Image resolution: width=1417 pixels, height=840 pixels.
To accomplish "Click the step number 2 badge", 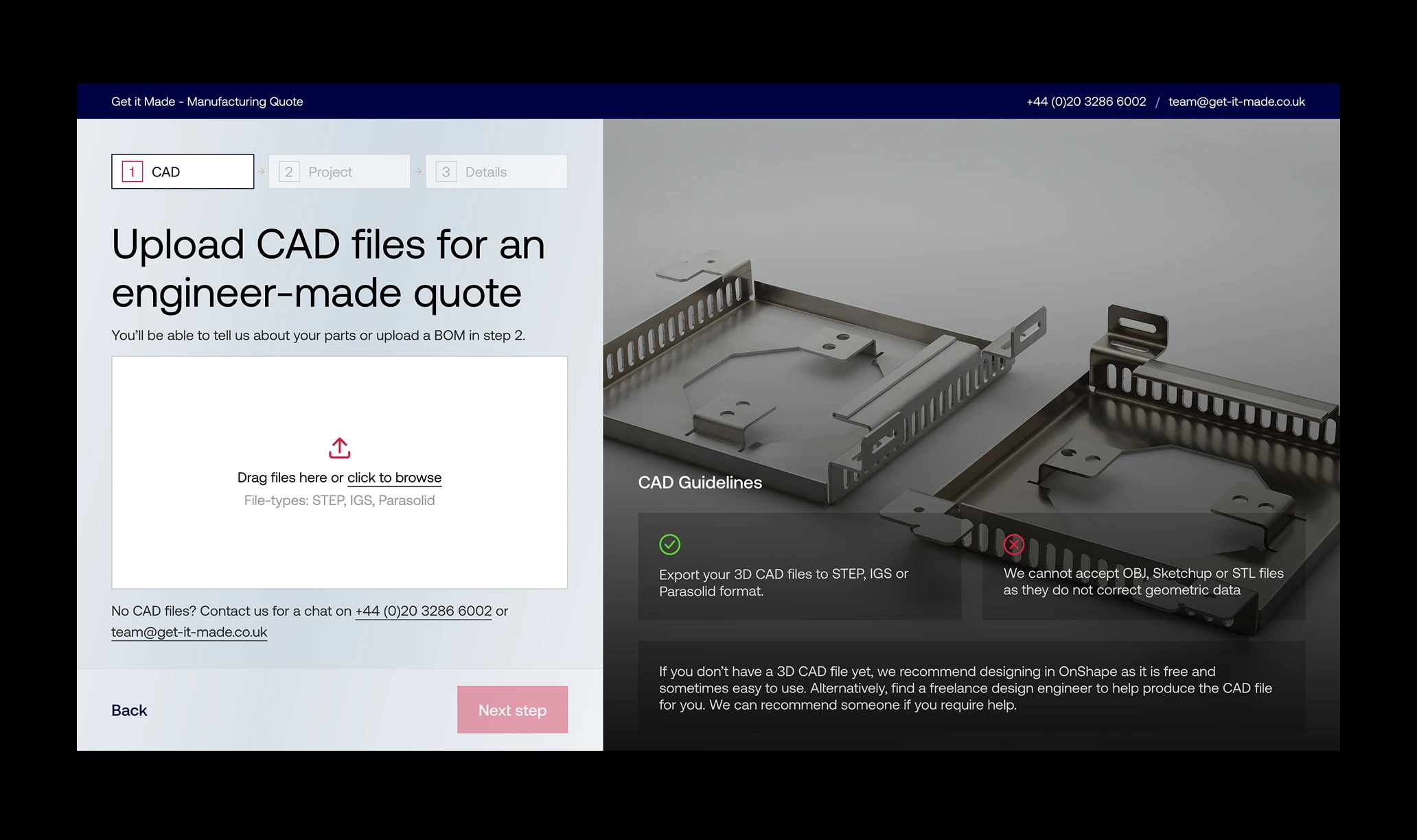I will pyautogui.click(x=289, y=172).
